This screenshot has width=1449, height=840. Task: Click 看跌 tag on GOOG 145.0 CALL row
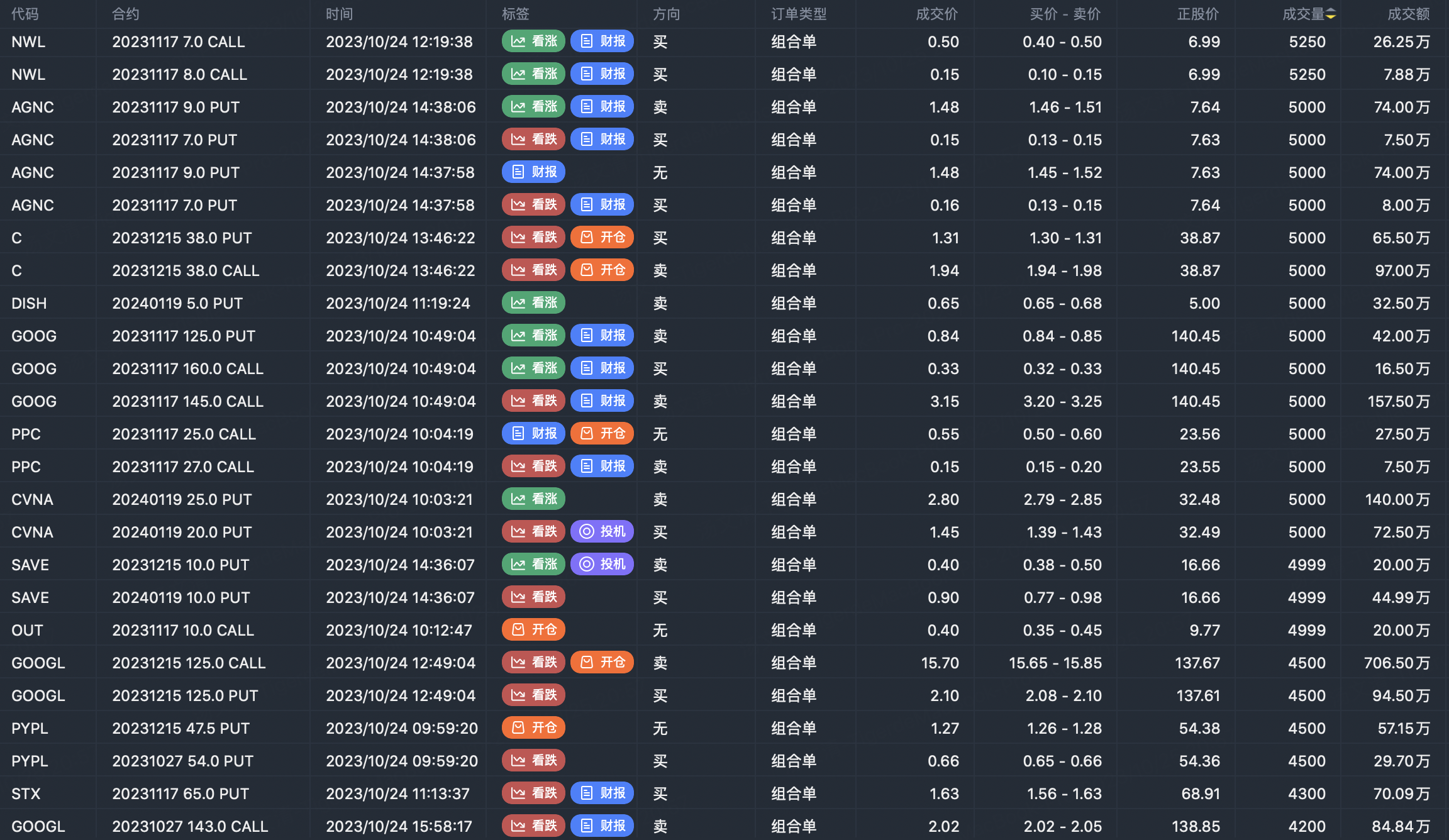pos(533,401)
